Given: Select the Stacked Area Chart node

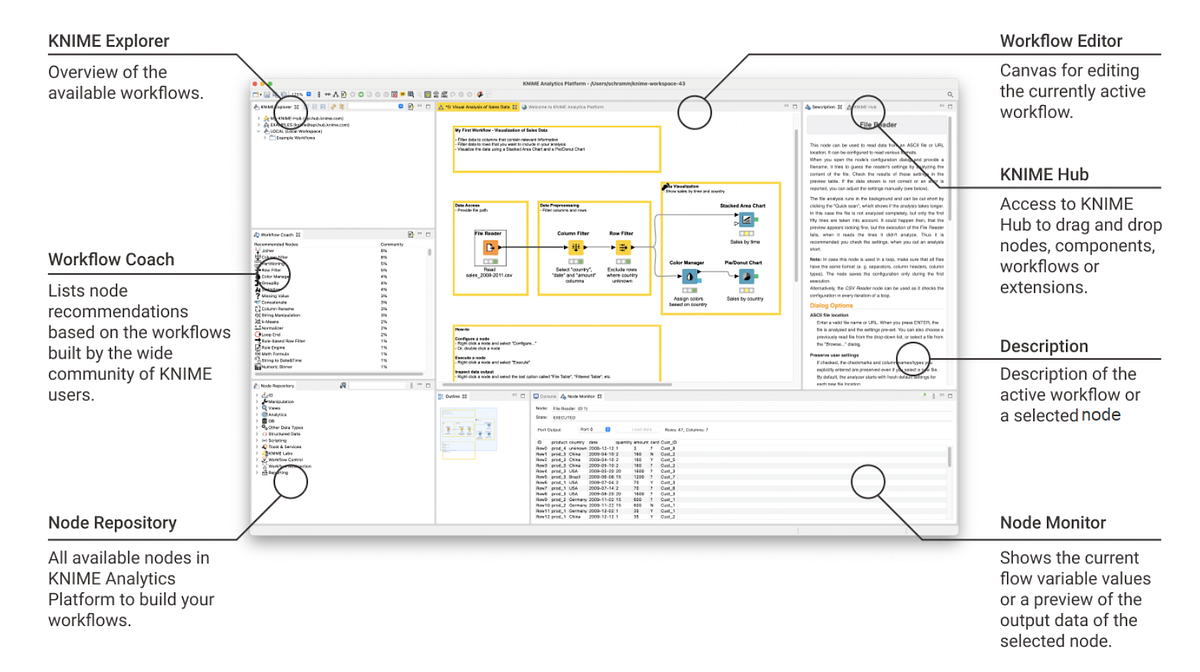Looking at the screenshot, I should coord(746,218).
